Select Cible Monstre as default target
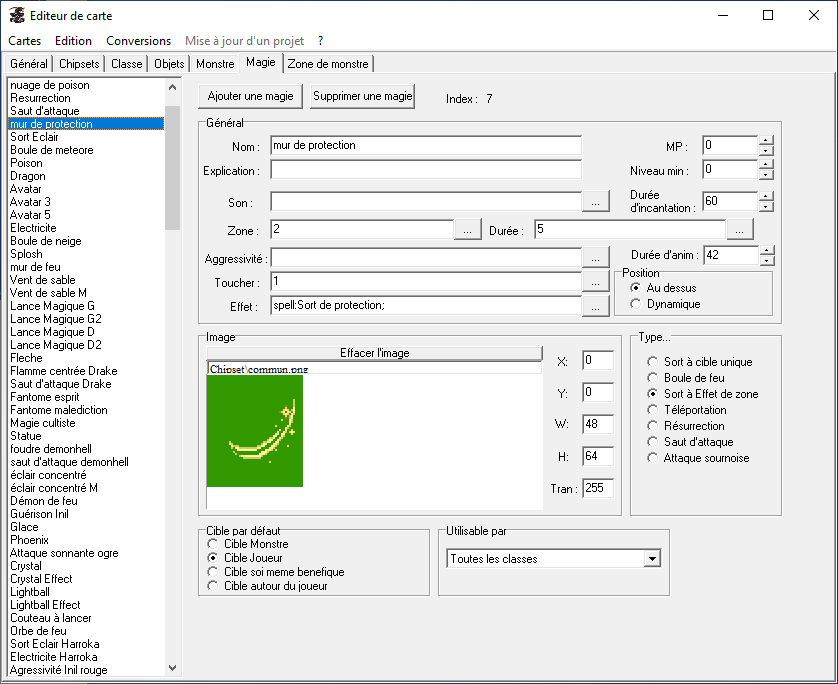Screen dimensions: 838x684 click(x=212, y=544)
